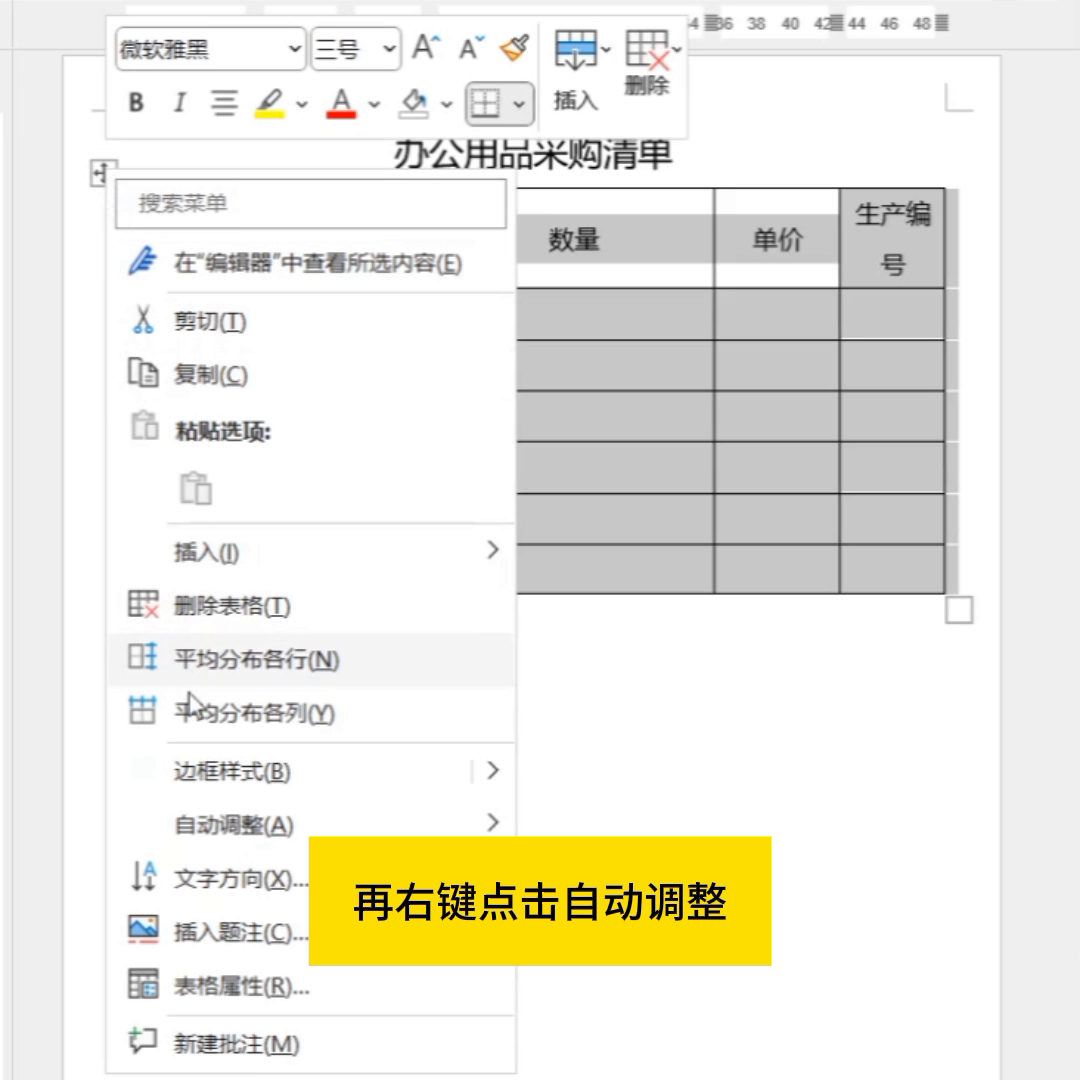Select 平均分布各行(N) menu entry

click(x=311, y=659)
